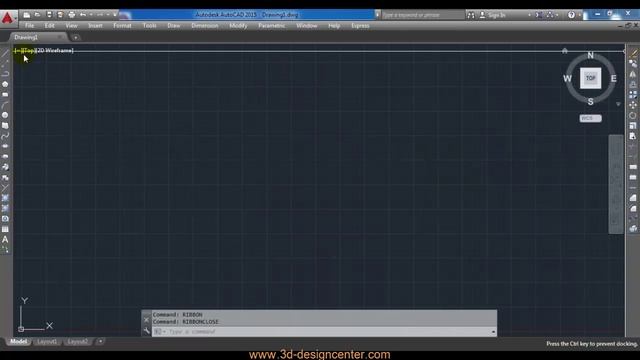The image size is (640, 360).
Task: Click the Insert Block icon in Draw toolbar
Action: click(5, 167)
